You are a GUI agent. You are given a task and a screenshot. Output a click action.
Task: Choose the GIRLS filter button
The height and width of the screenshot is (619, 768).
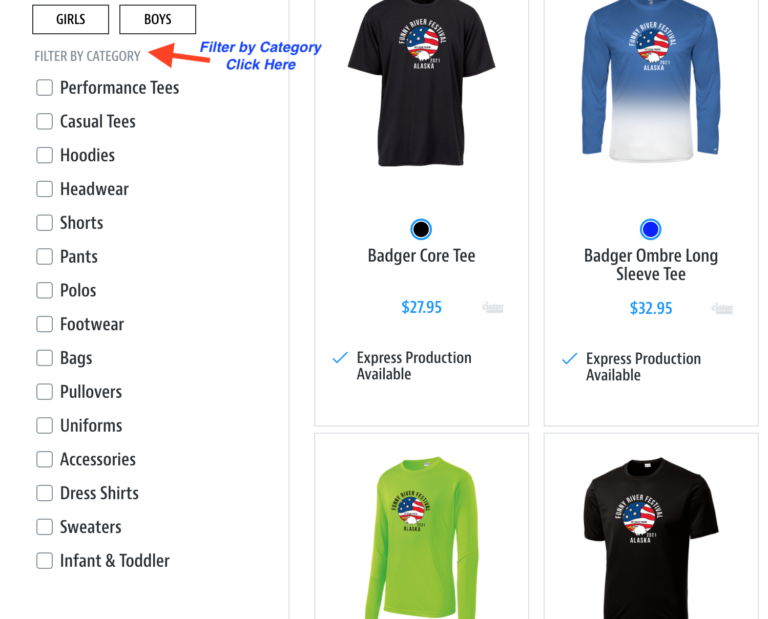pos(71,20)
